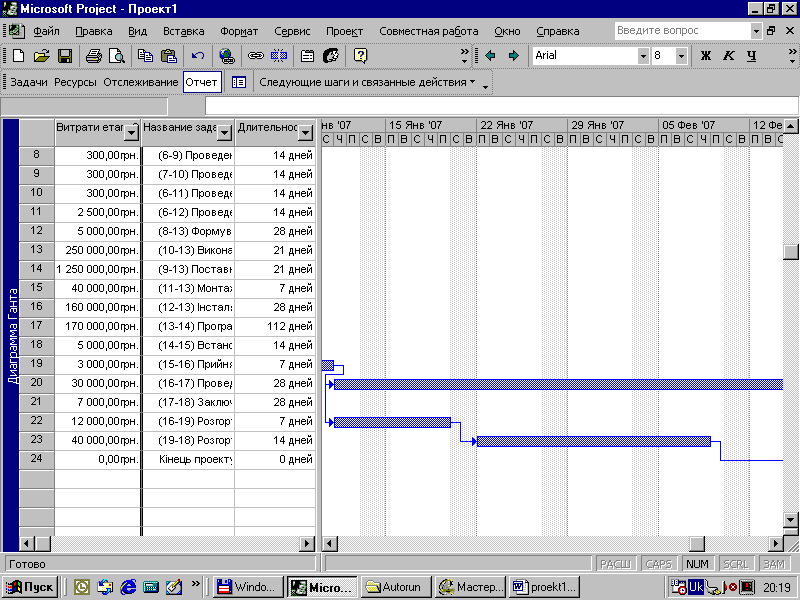
Task: Select row 17 header in task table
Action: click(36, 326)
